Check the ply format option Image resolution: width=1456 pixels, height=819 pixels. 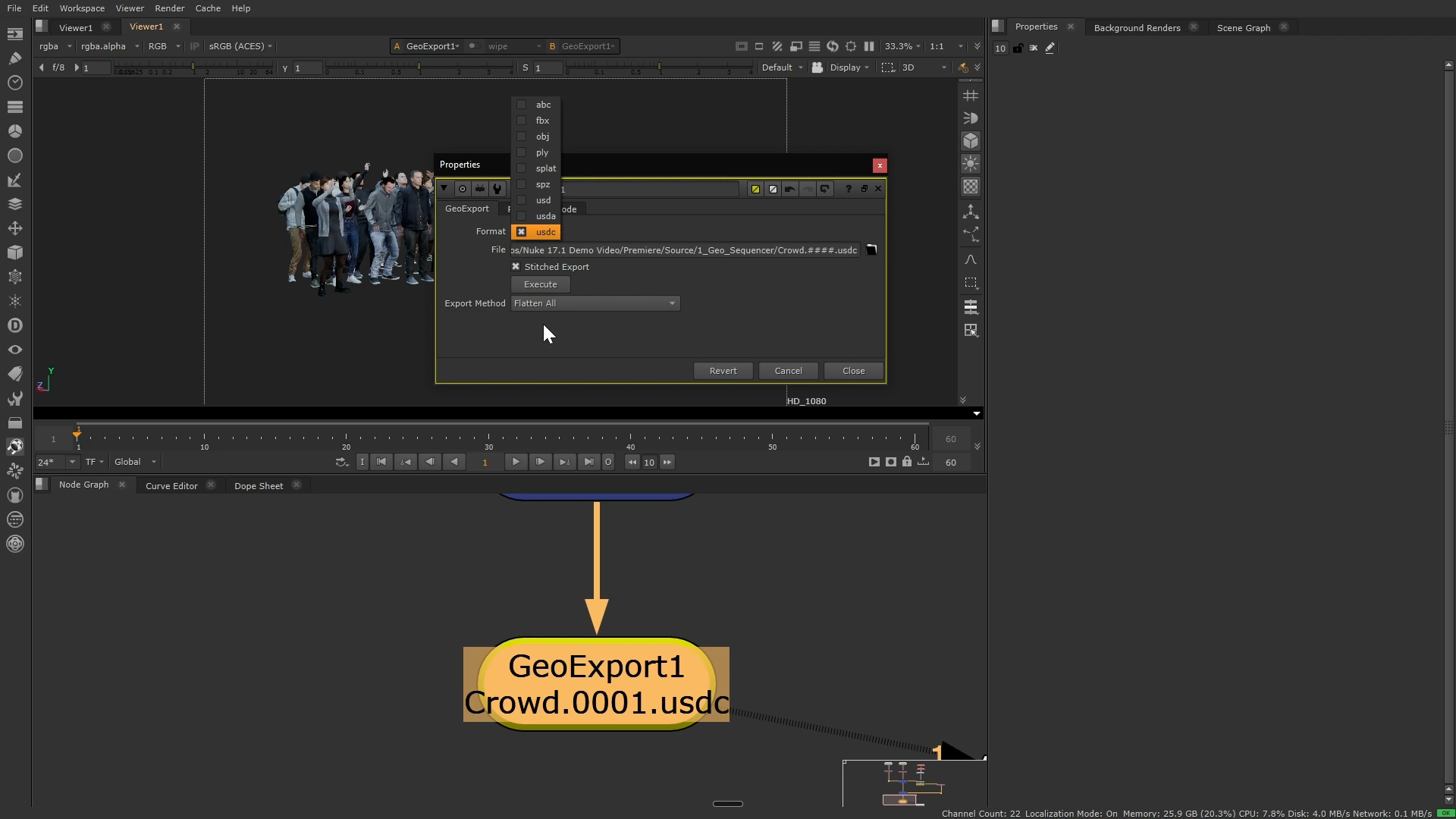click(535, 152)
